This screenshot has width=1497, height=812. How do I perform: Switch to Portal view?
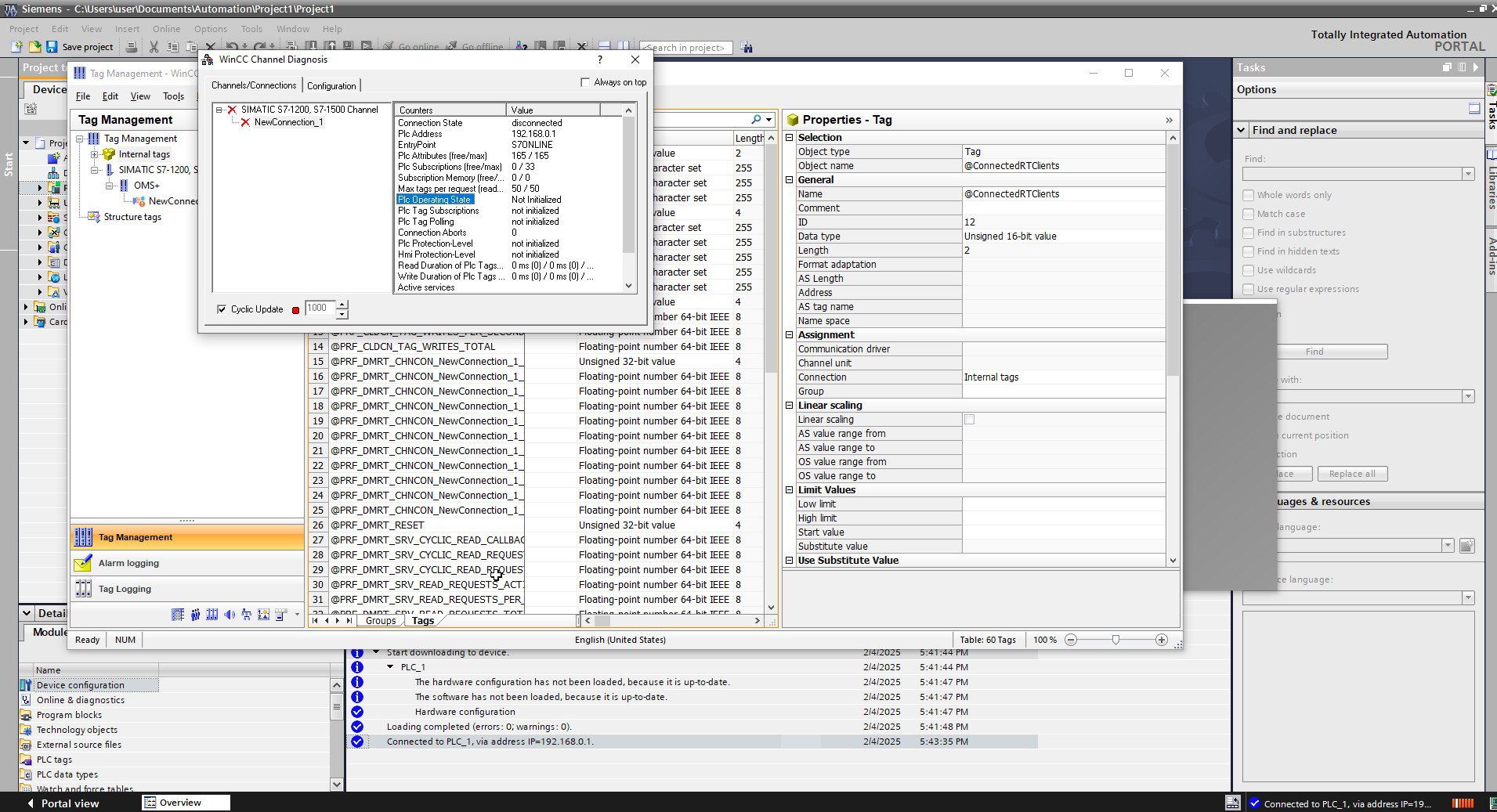click(63, 803)
